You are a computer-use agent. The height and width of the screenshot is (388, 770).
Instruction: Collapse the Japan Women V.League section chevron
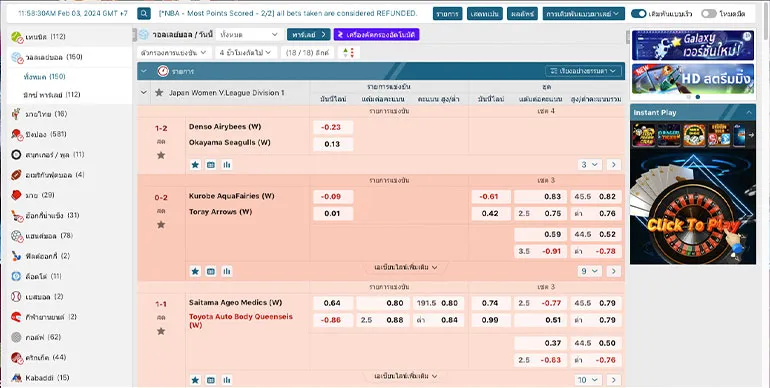[x=143, y=92]
